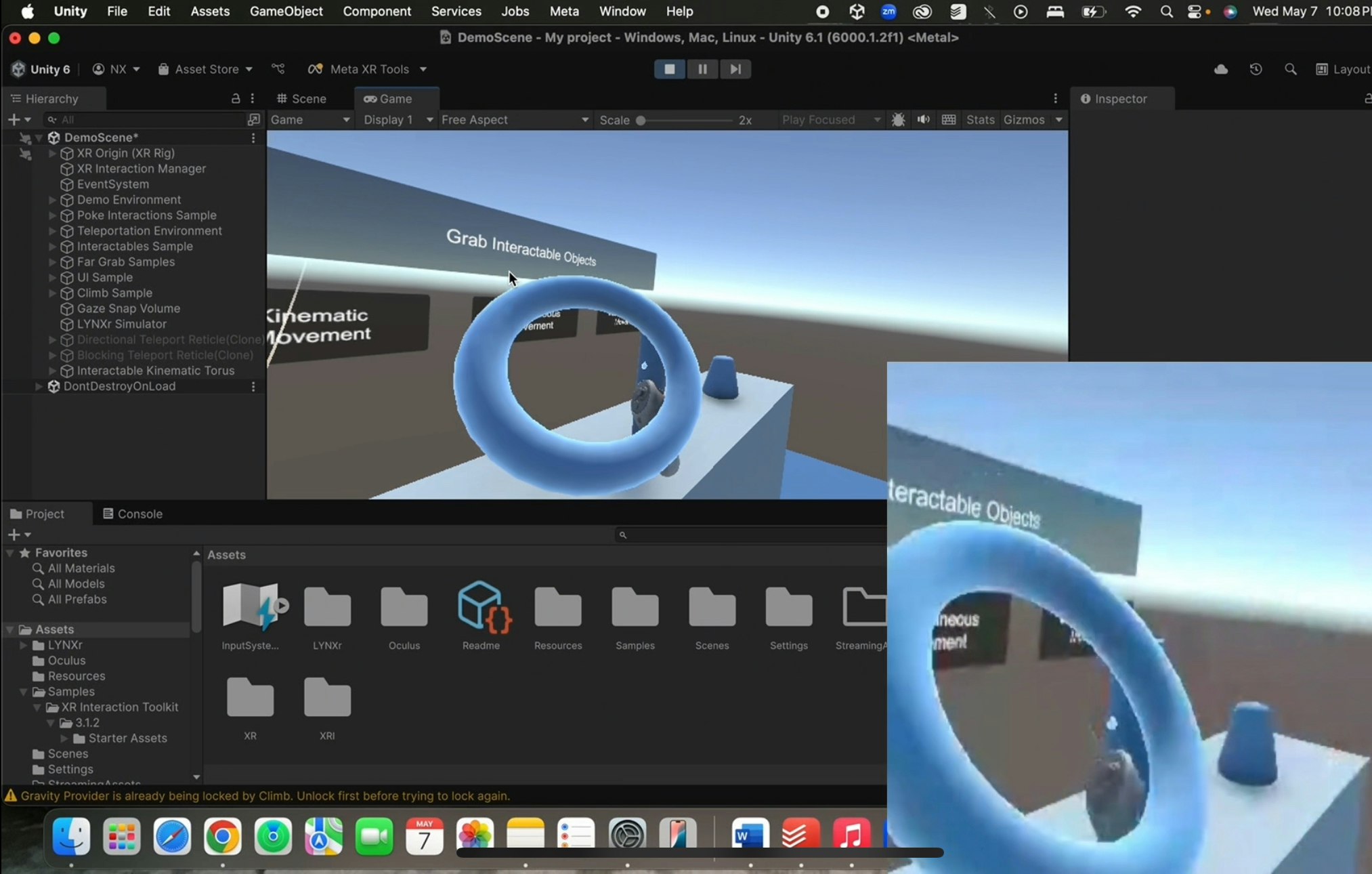Stop play mode with the Play button
Image resolution: width=1372 pixels, height=874 pixels.
[x=669, y=69]
